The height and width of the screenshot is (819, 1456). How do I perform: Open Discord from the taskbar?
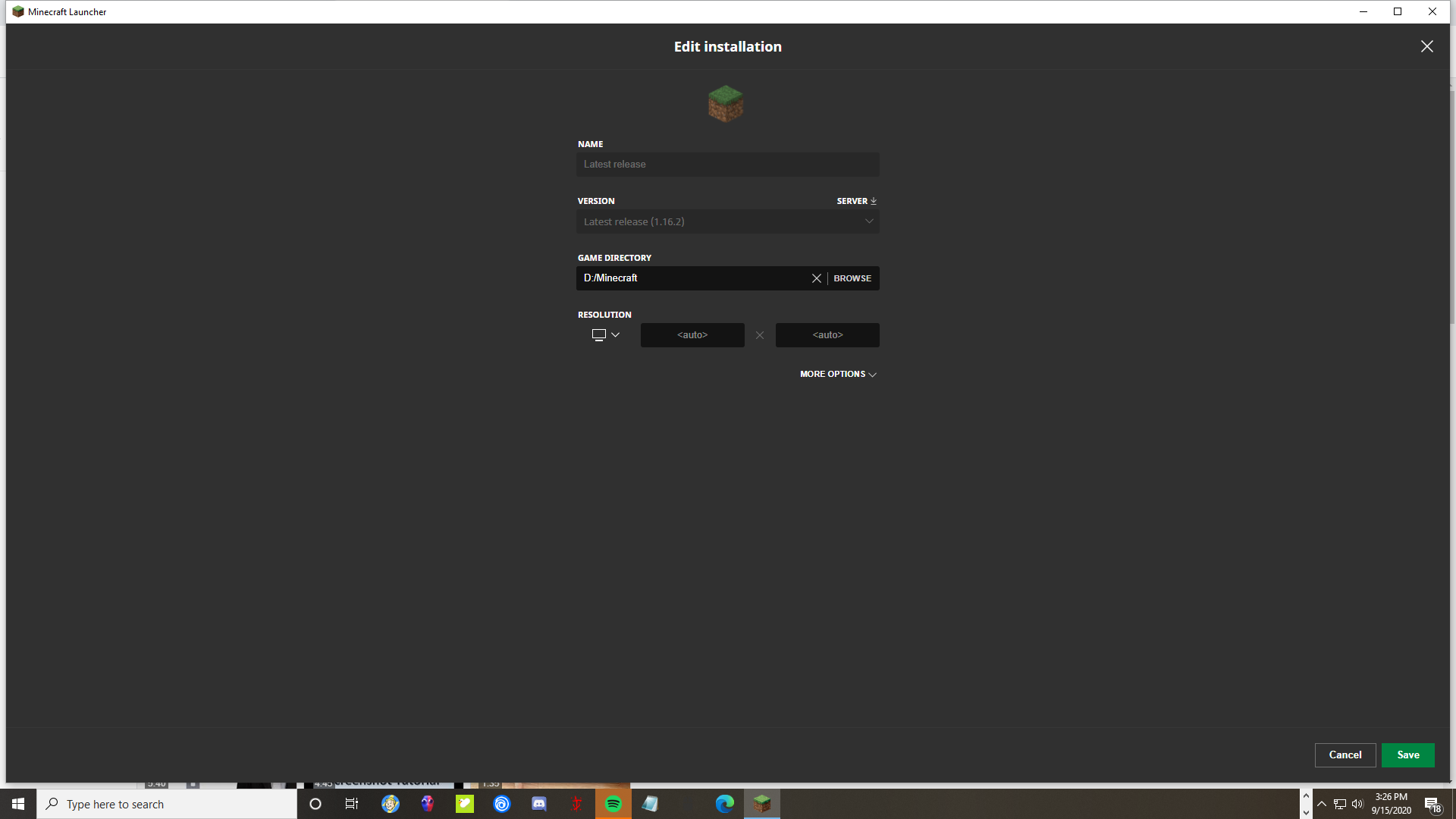click(x=539, y=804)
